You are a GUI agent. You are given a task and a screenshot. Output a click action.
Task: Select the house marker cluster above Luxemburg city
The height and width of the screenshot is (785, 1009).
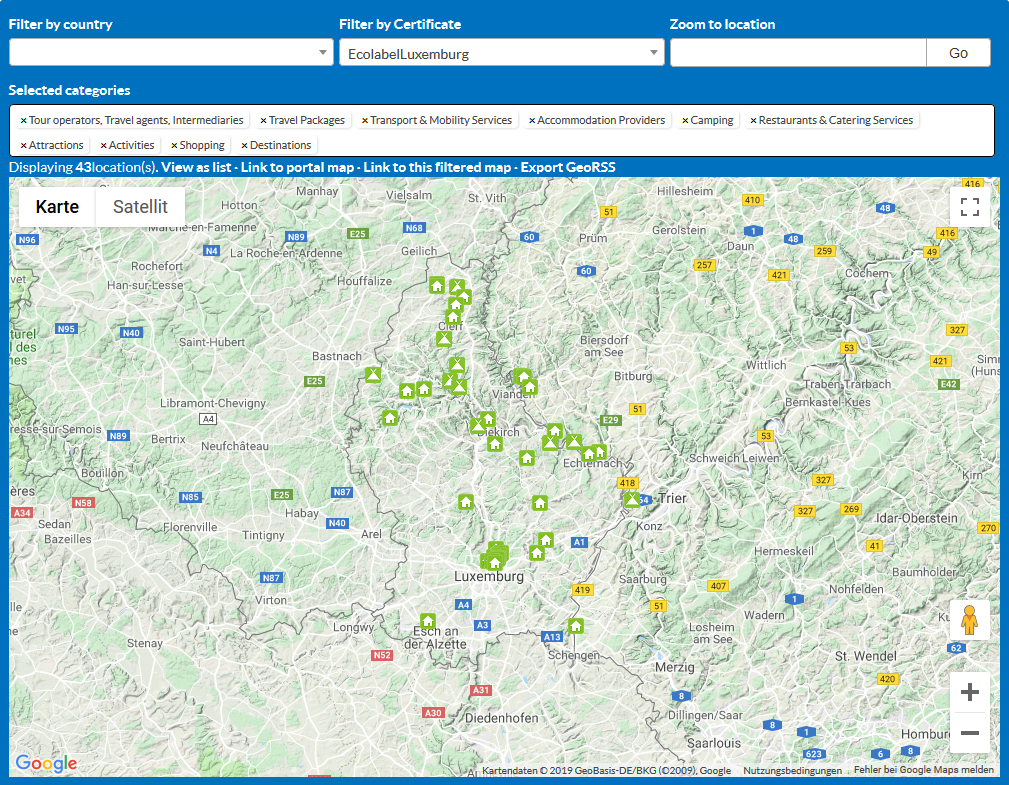click(x=495, y=563)
